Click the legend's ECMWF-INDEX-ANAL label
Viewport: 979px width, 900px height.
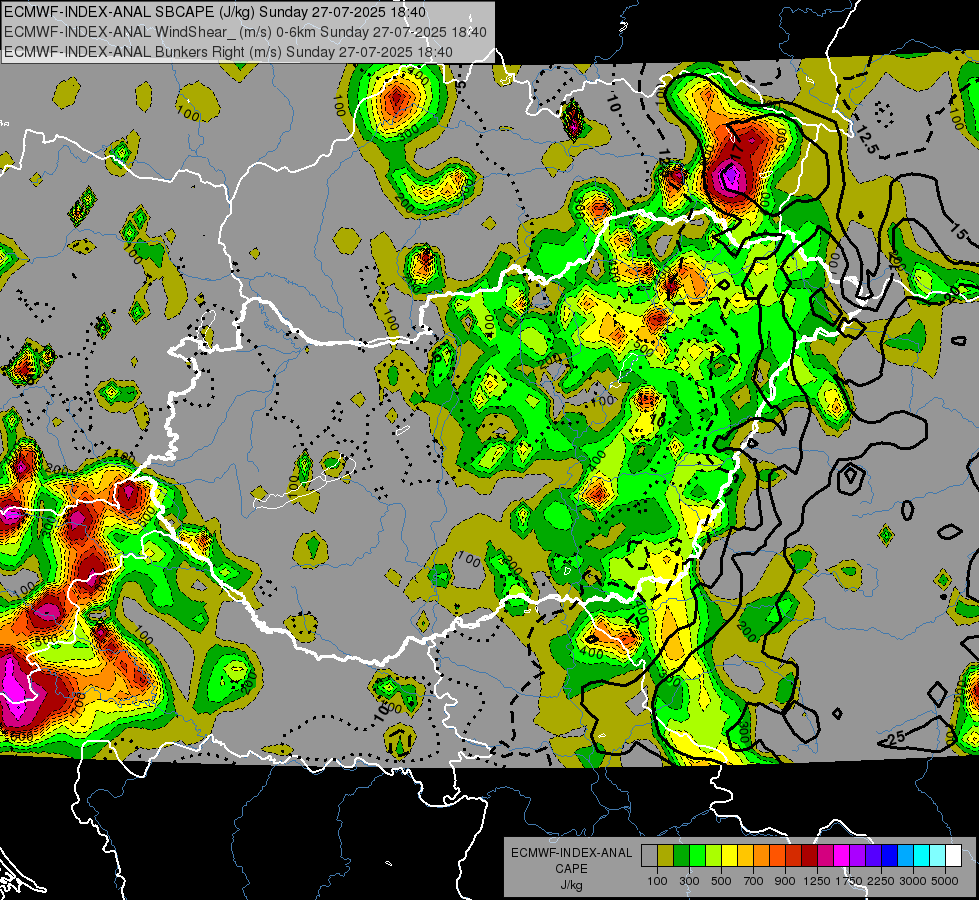point(571,853)
